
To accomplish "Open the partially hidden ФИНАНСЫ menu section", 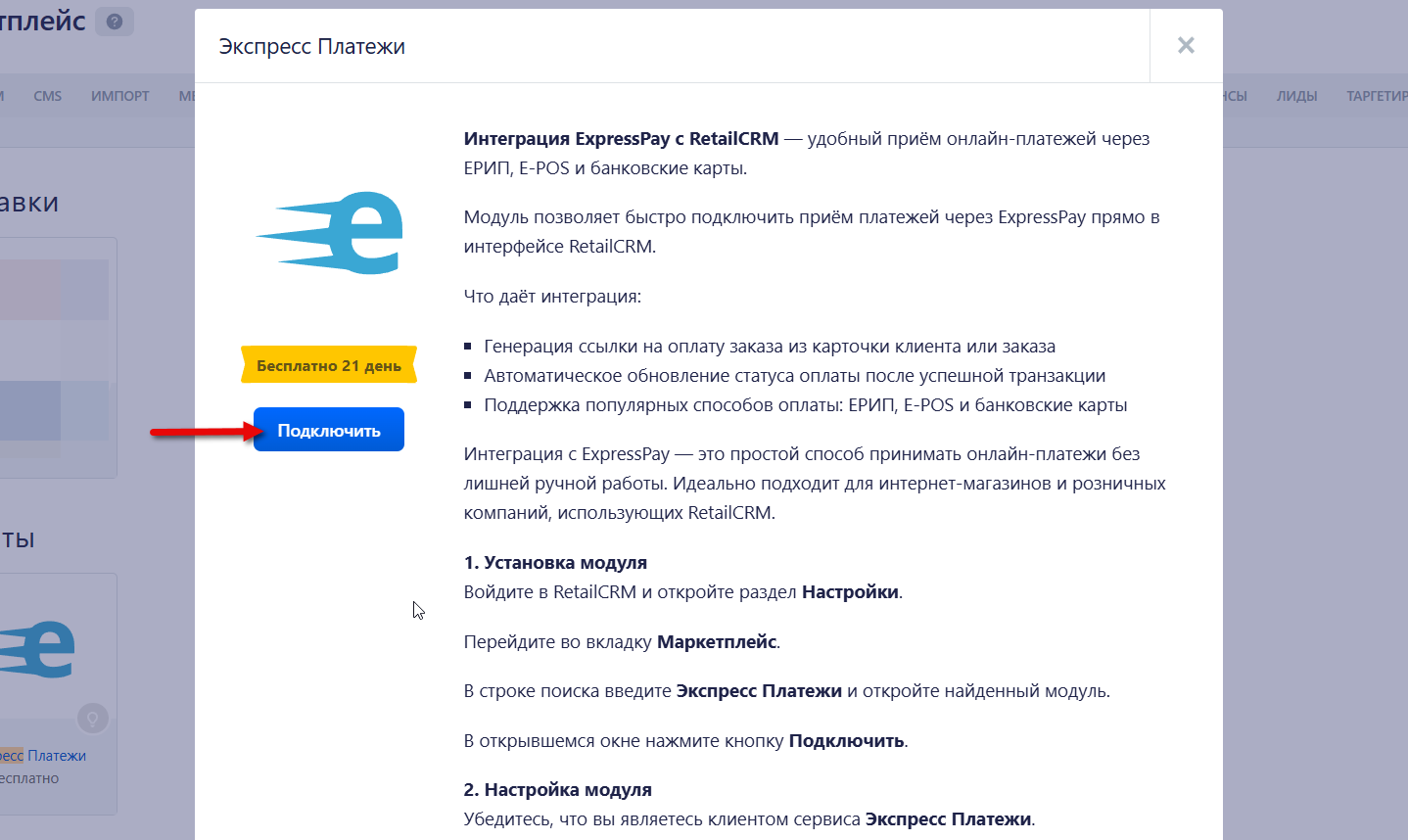I will (x=1236, y=95).
